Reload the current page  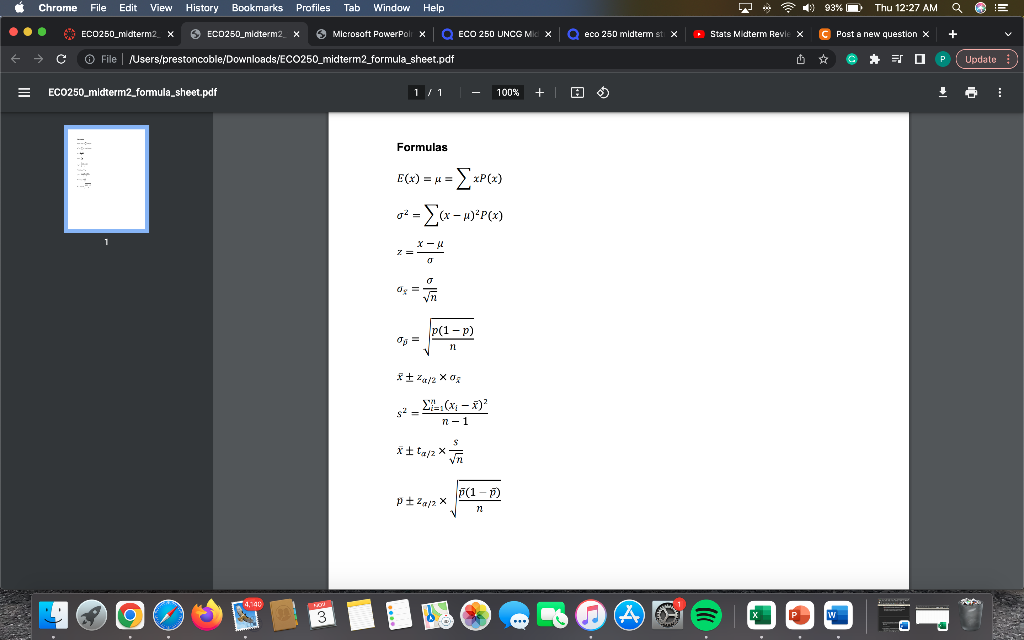tap(61, 59)
